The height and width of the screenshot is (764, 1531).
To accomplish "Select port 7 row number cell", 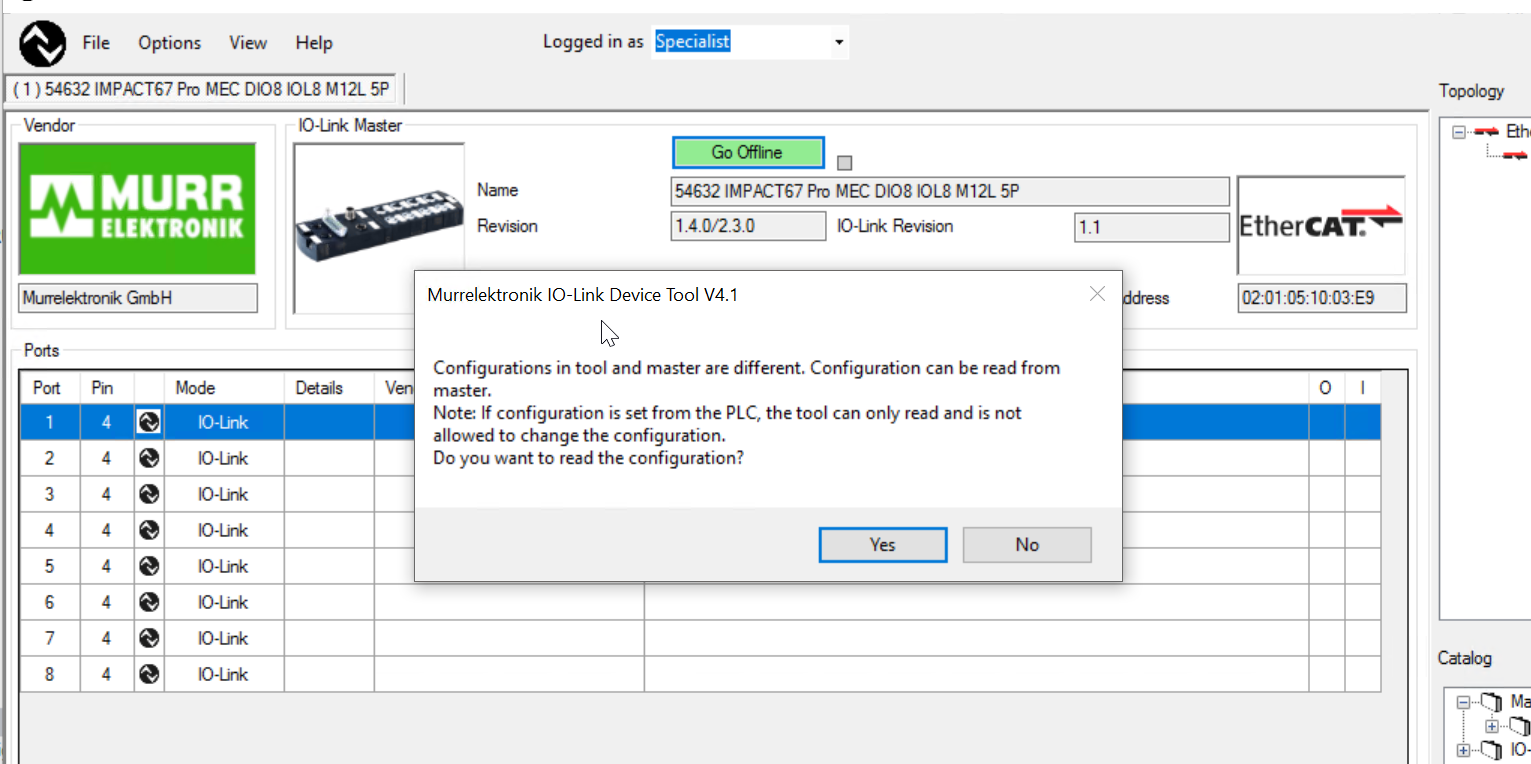I will tap(49, 638).
